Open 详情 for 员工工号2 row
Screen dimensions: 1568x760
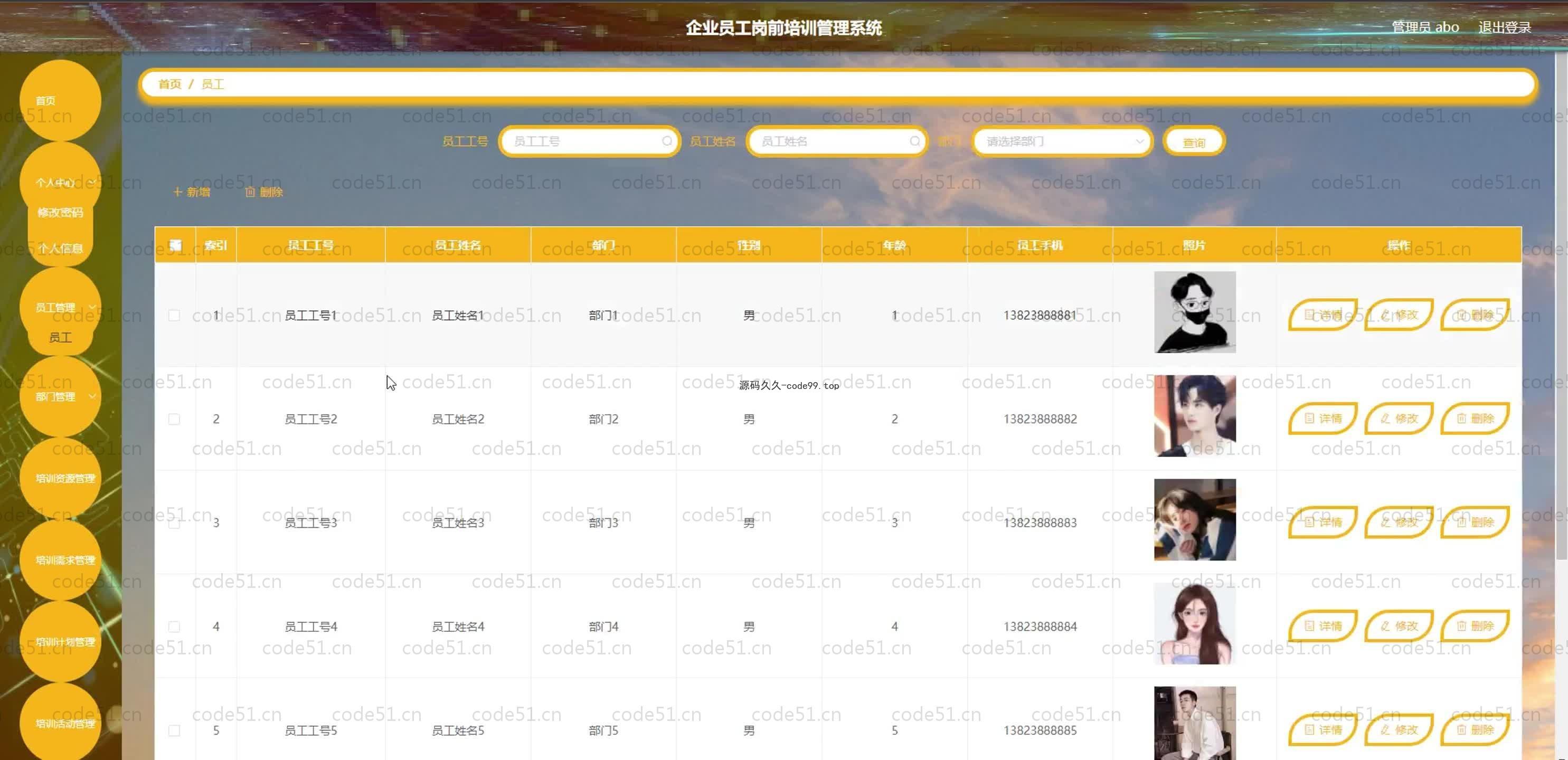1323,419
